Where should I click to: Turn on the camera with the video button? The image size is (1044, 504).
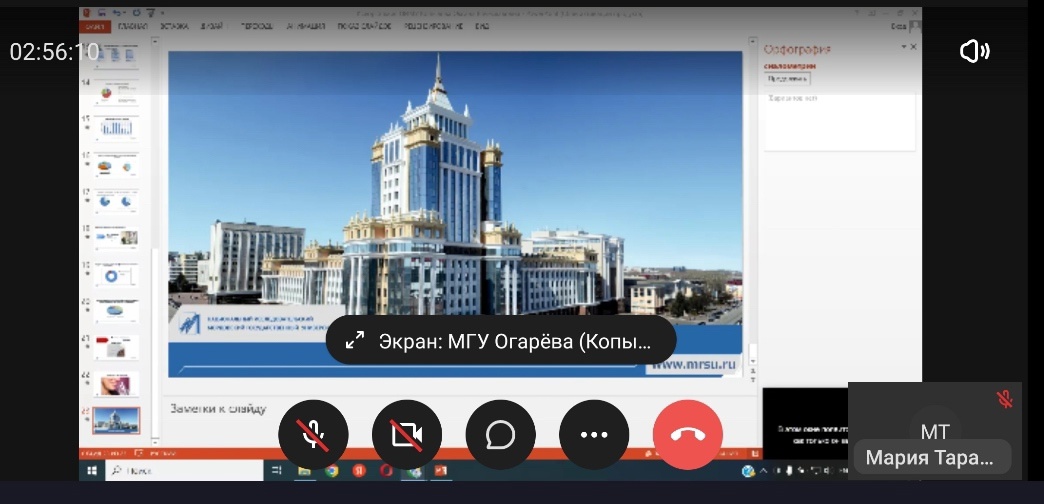407,434
